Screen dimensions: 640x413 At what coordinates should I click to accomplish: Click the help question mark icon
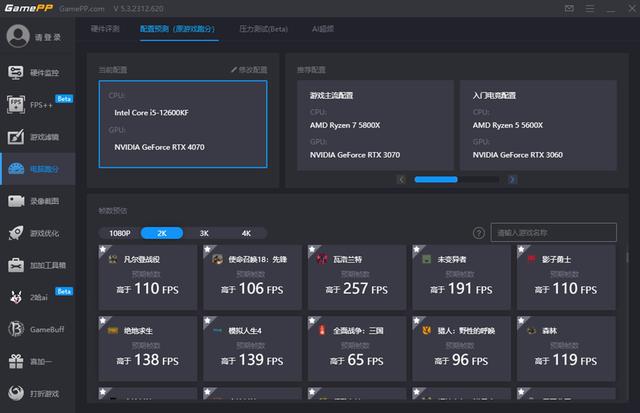pyautogui.click(x=479, y=233)
